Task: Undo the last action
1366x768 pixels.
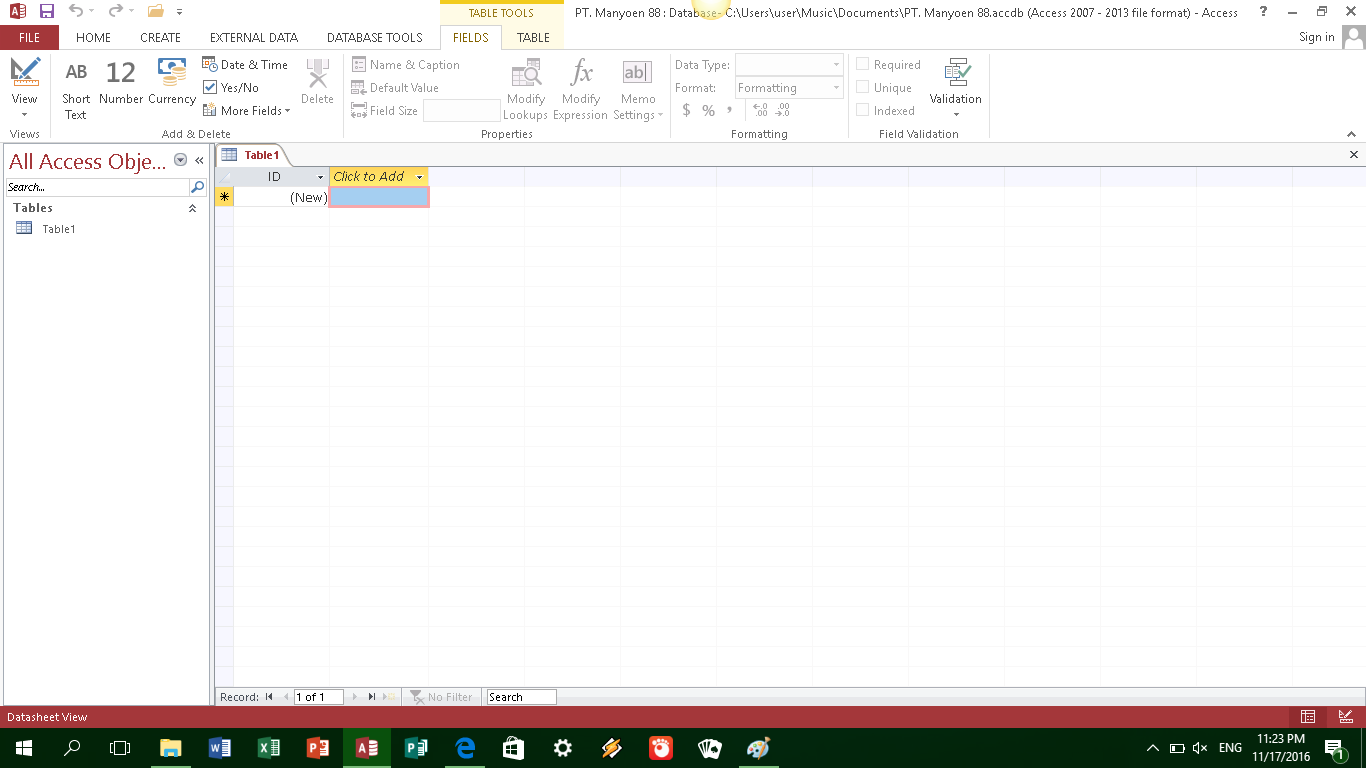Action: [76, 12]
